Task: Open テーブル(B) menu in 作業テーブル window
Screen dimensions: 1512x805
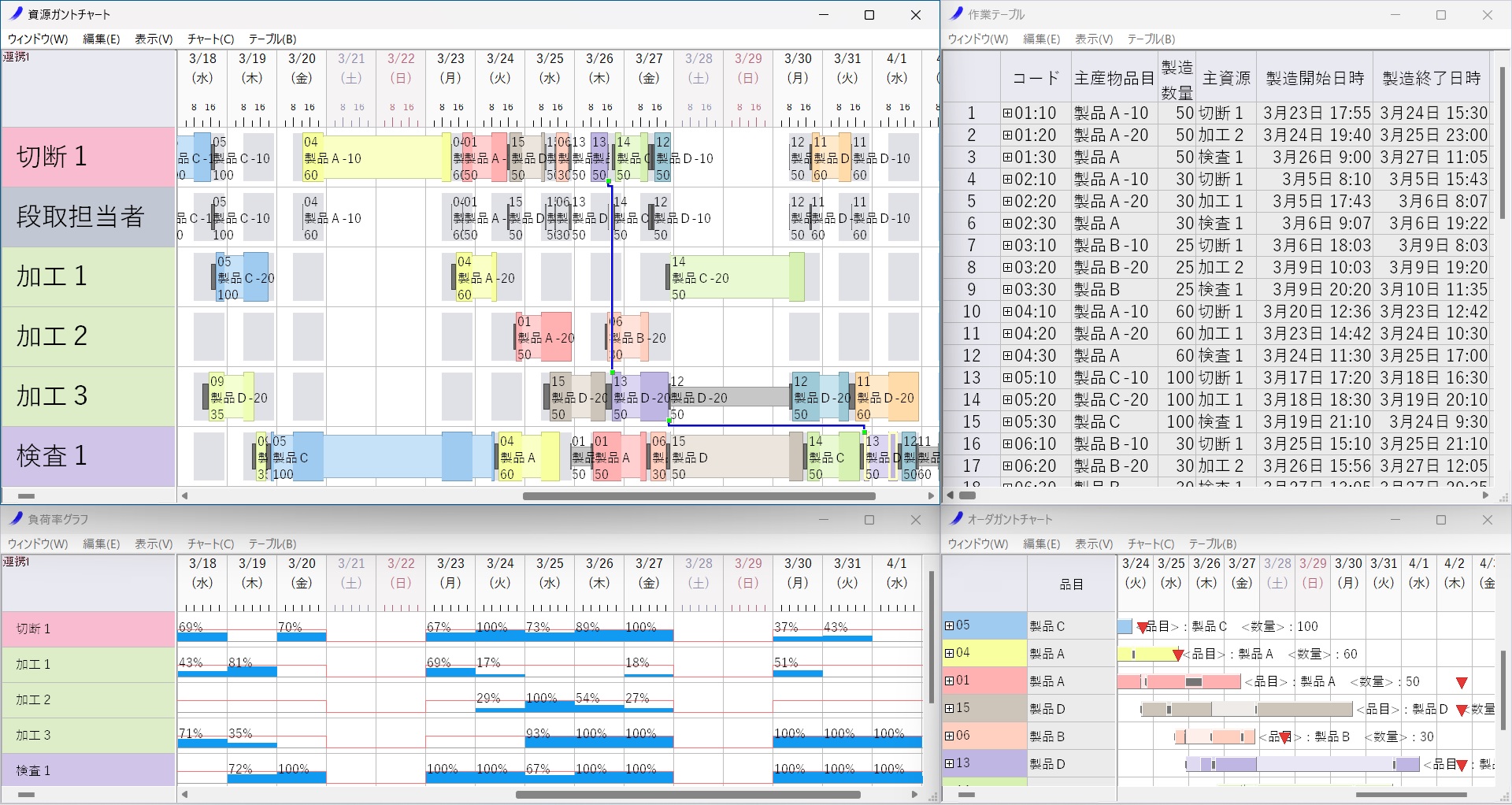Action: click(1151, 39)
